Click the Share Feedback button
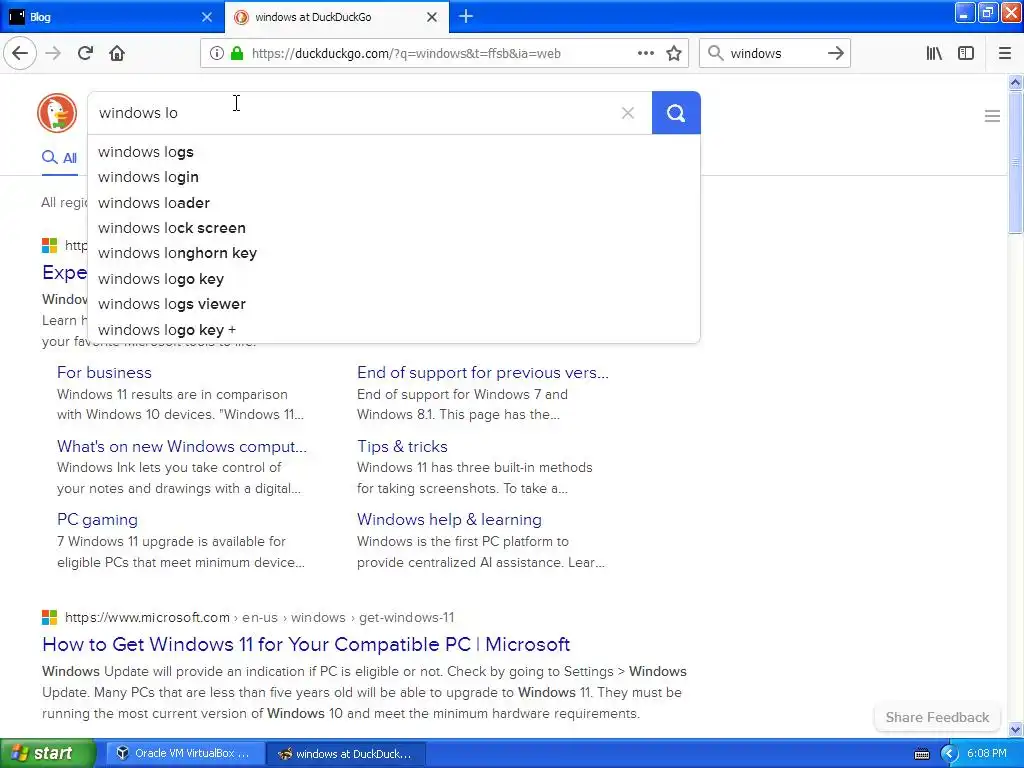 [x=937, y=718]
